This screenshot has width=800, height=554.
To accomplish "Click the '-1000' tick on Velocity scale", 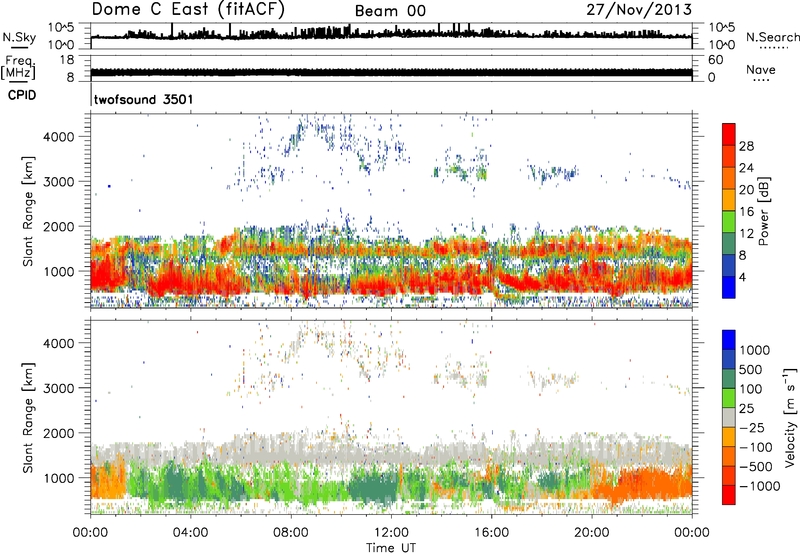I will click(759, 486).
